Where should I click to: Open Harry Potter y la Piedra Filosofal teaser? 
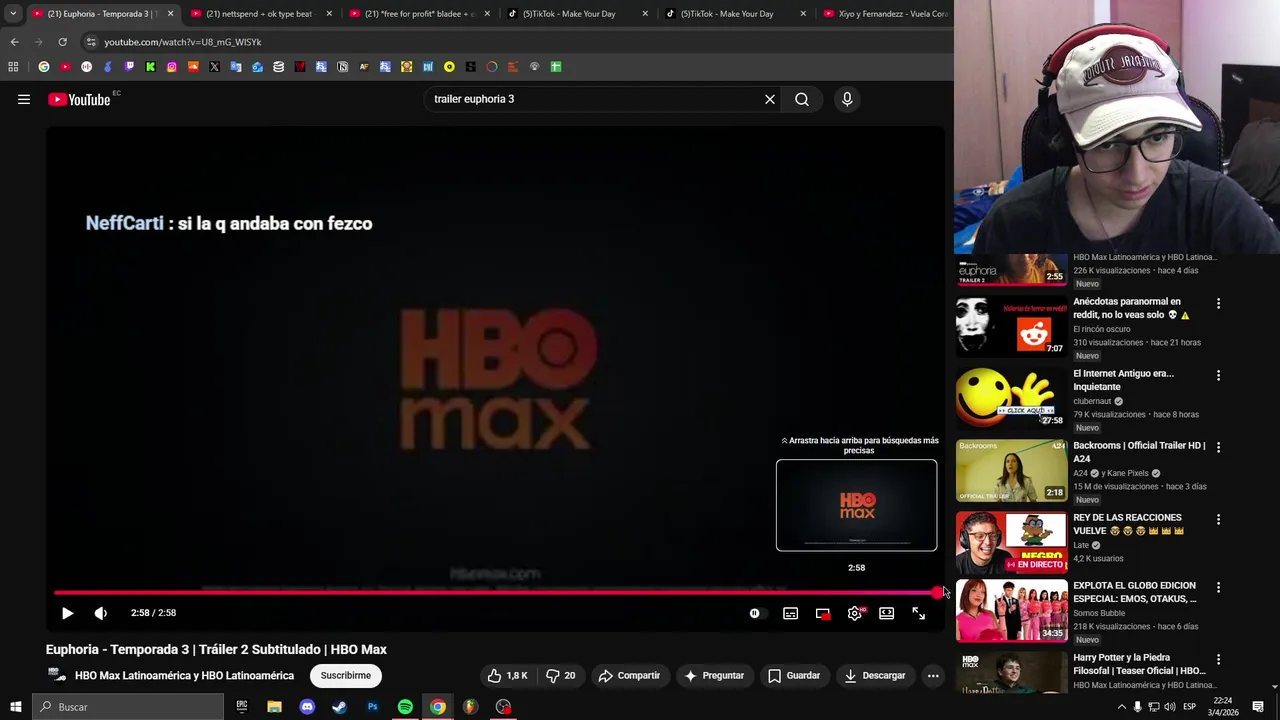click(x=1011, y=672)
